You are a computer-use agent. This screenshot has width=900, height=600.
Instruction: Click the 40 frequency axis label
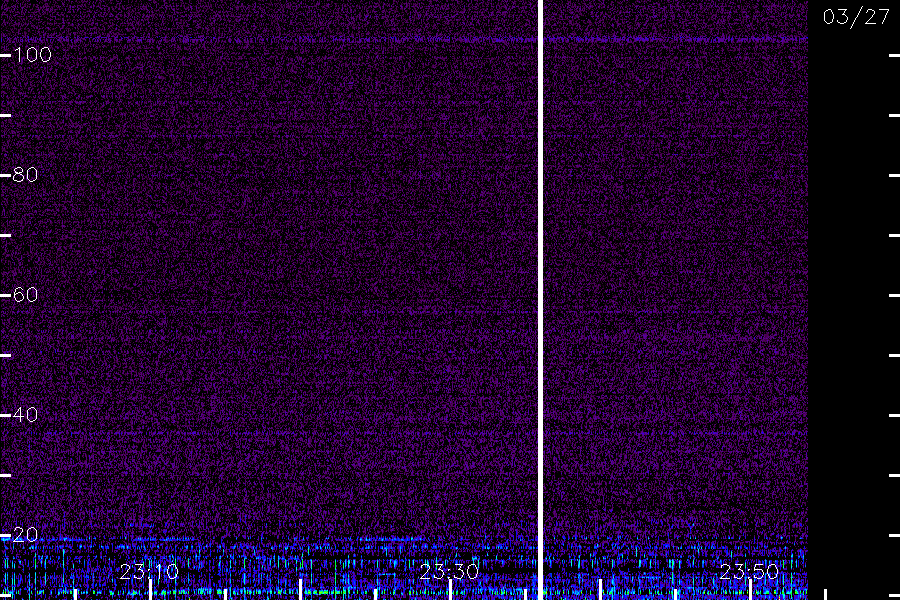[25, 415]
